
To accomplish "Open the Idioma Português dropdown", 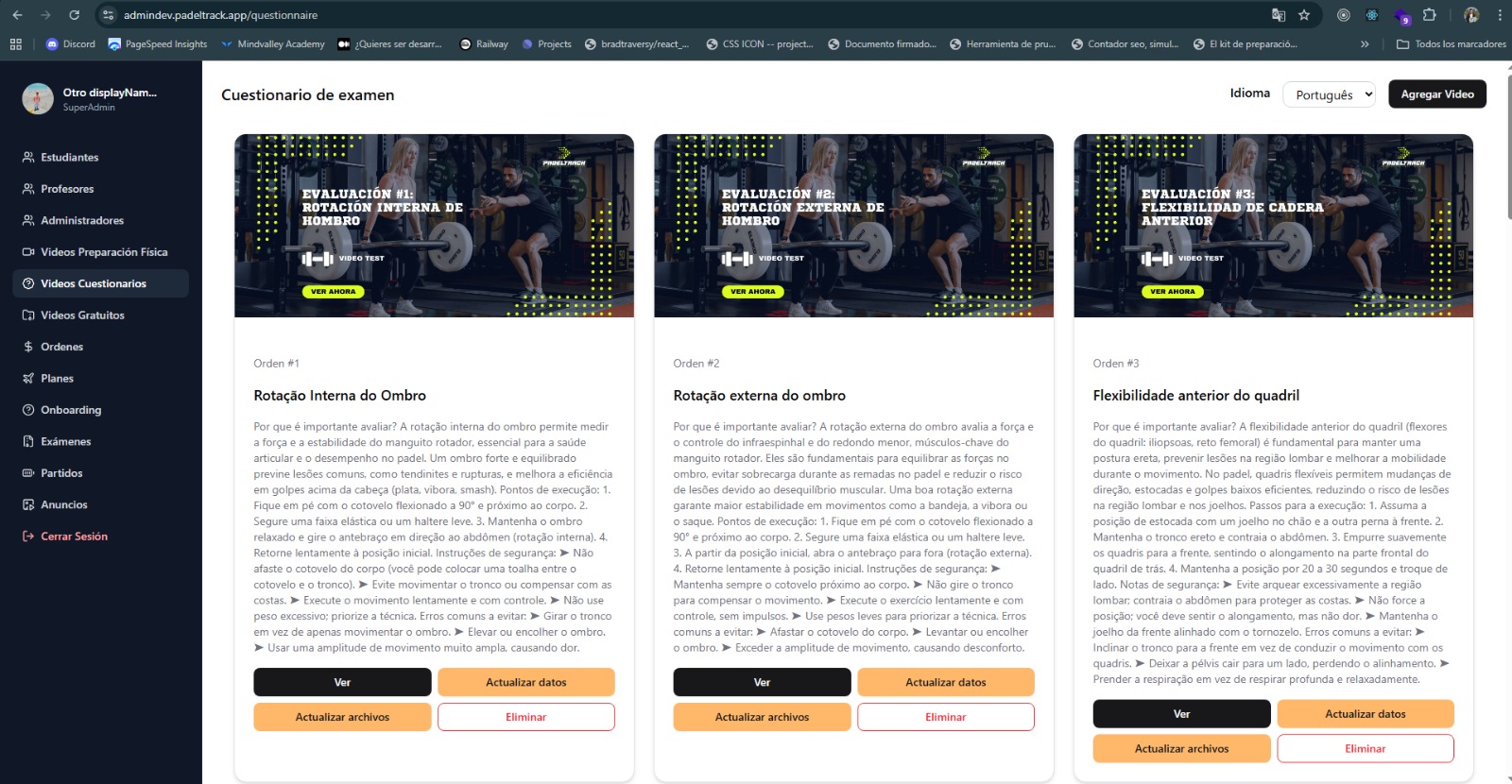I will pos(1329,94).
